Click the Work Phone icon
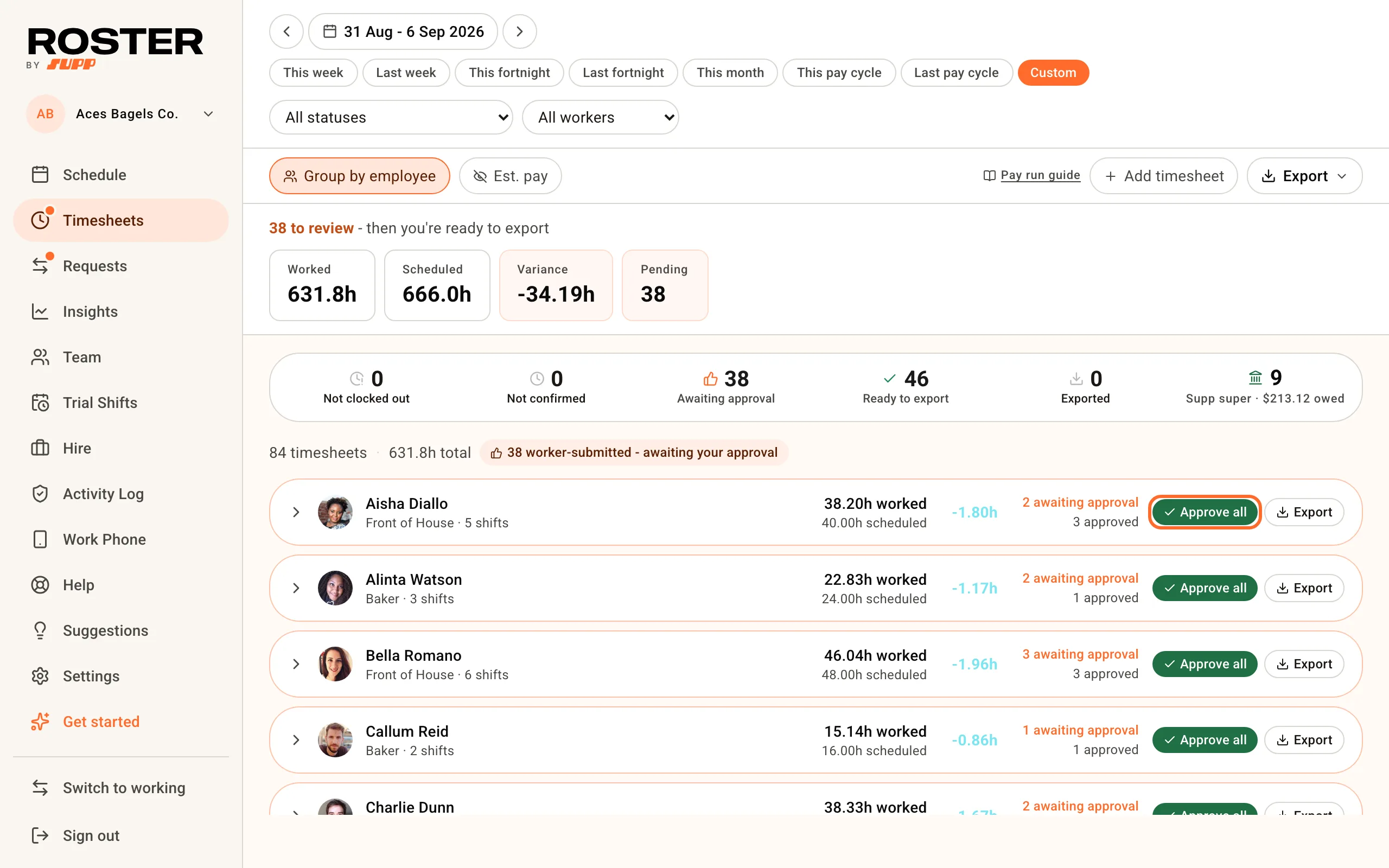Viewport: 1389px width, 868px height. coord(40,539)
